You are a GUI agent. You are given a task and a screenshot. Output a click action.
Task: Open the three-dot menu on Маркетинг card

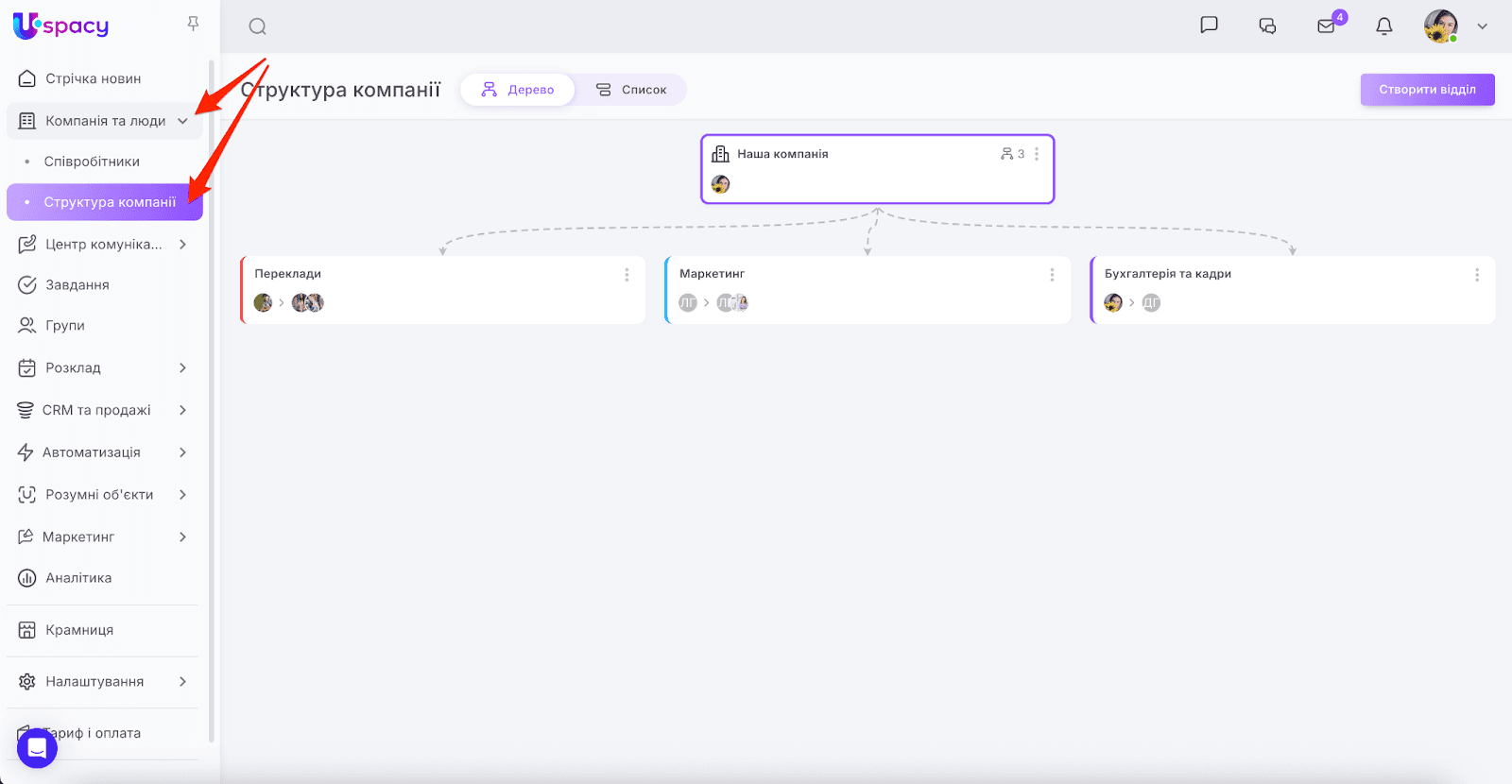[x=1052, y=275]
